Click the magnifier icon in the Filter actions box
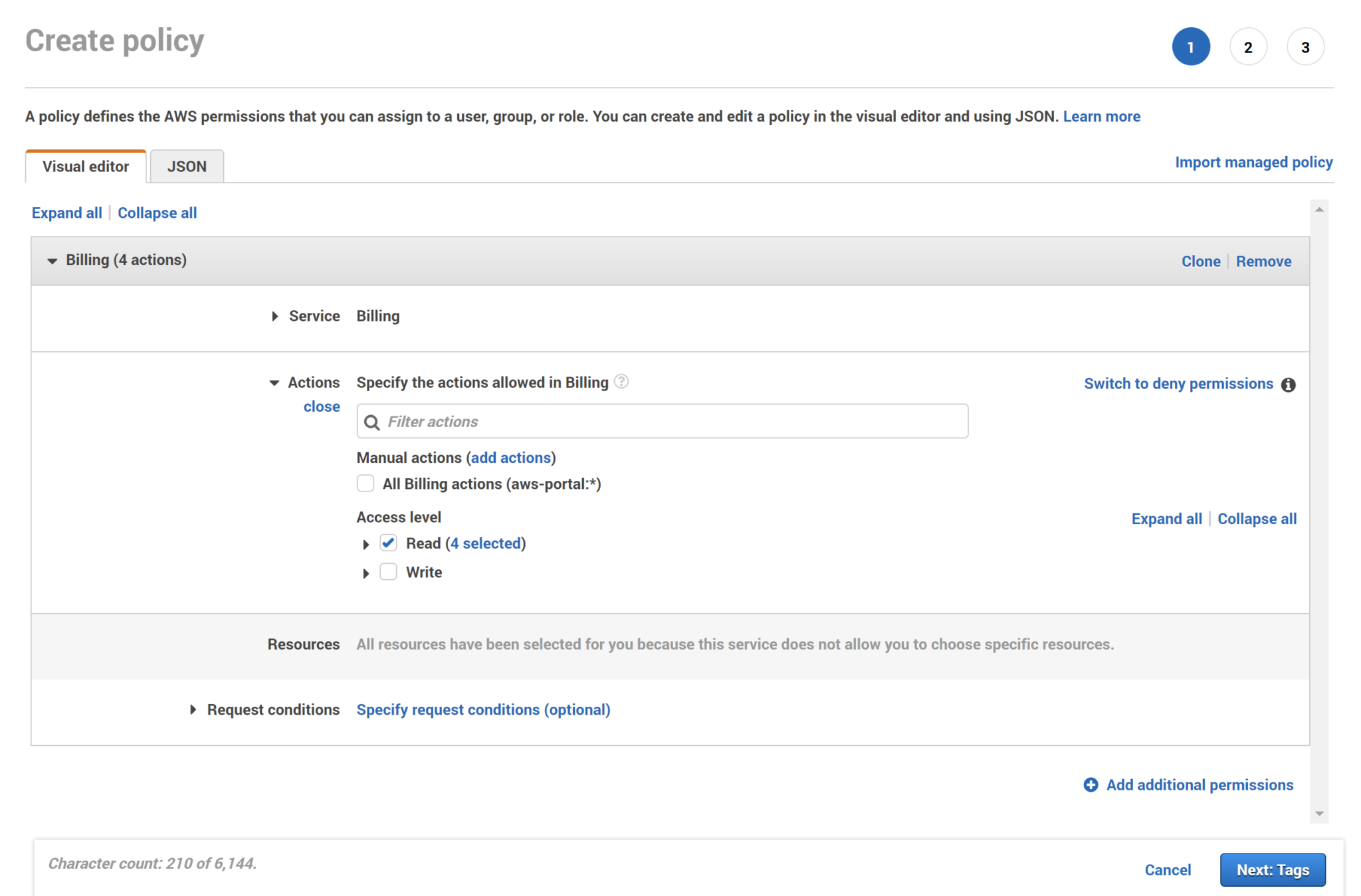1361x896 pixels. click(x=373, y=421)
